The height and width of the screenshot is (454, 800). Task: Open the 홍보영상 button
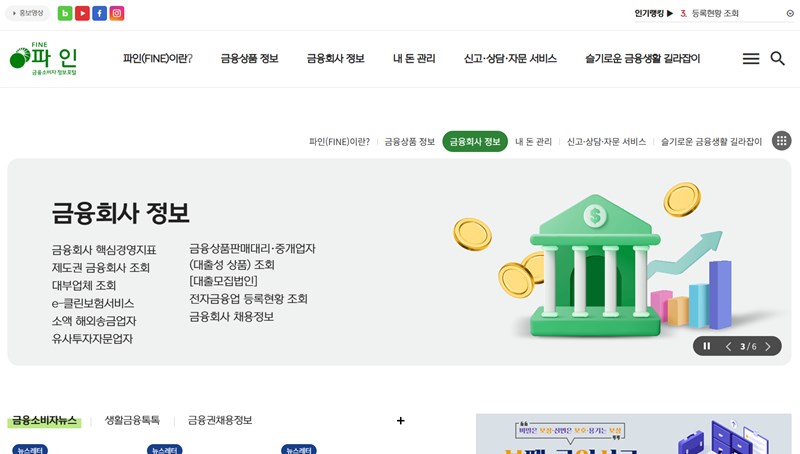coord(28,13)
